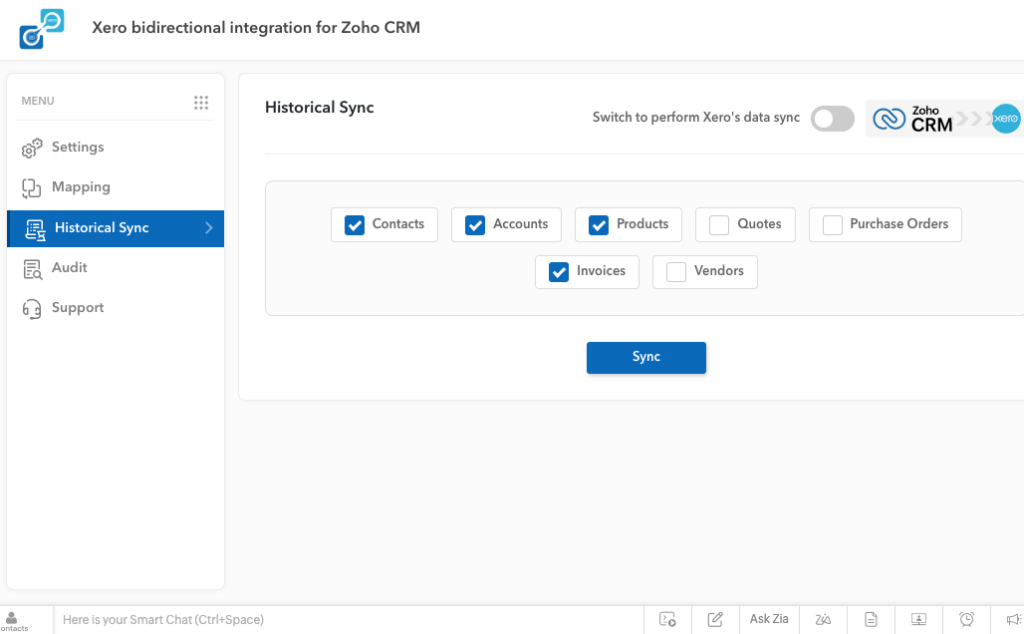Click the Support headset icon
Image resolution: width=1024 pixels, height=634 pixels.
[31, 309]
